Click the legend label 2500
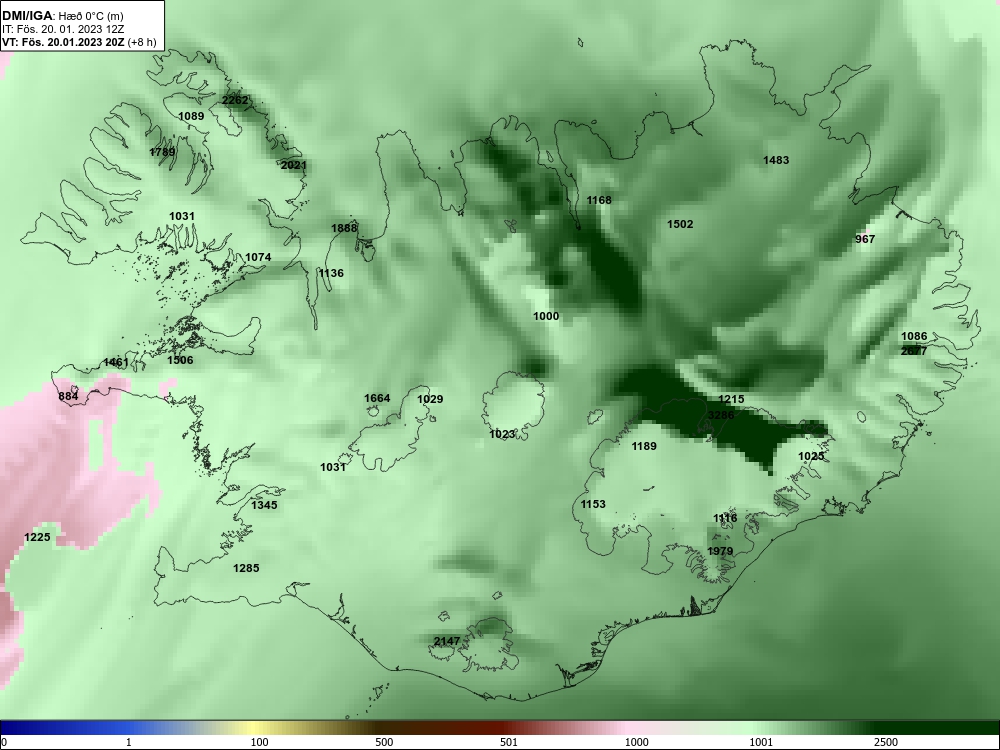This screenshot has height=750, width=1000. [886, 742]
